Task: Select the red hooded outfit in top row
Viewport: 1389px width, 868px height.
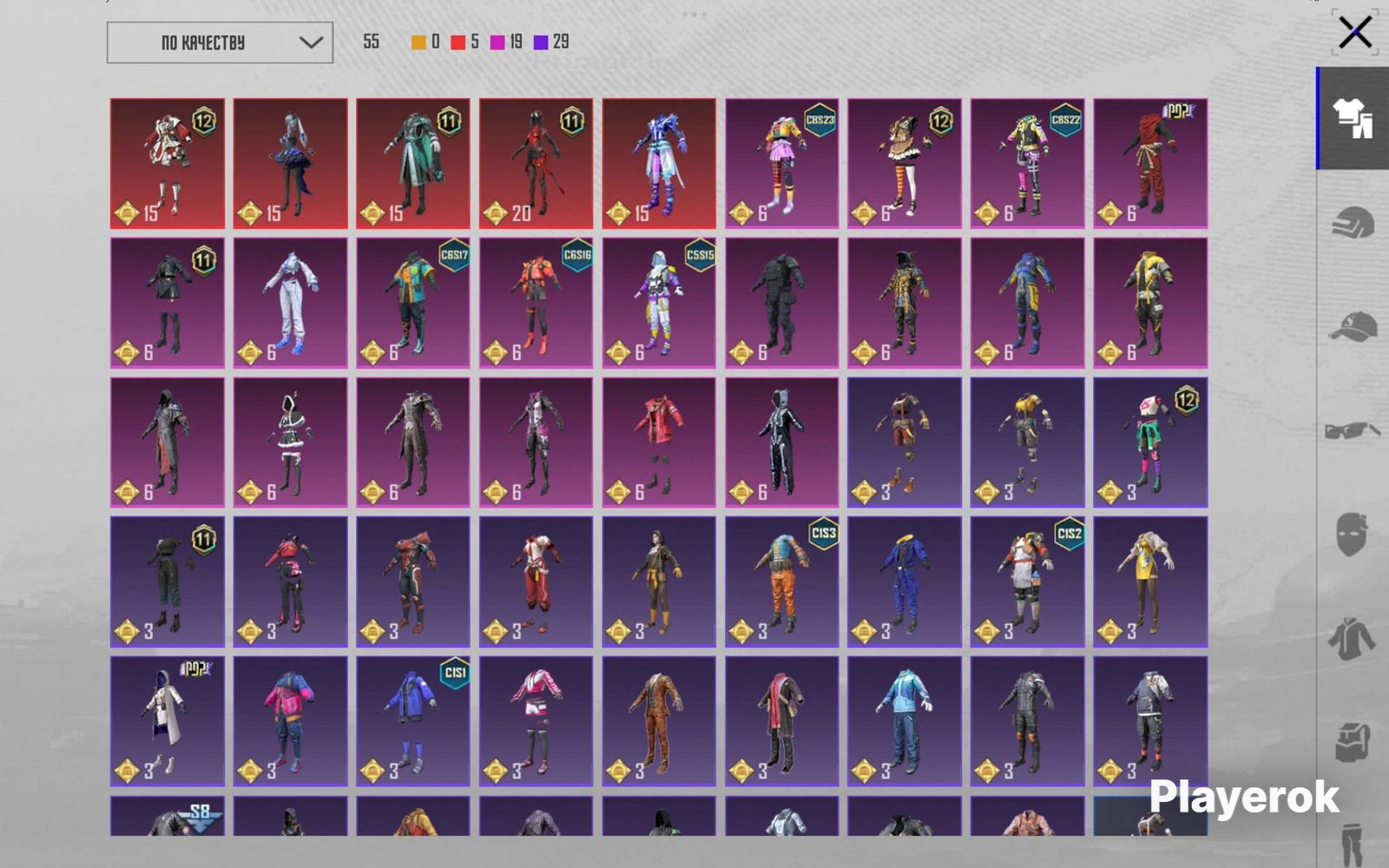Action: (1150, 164)
